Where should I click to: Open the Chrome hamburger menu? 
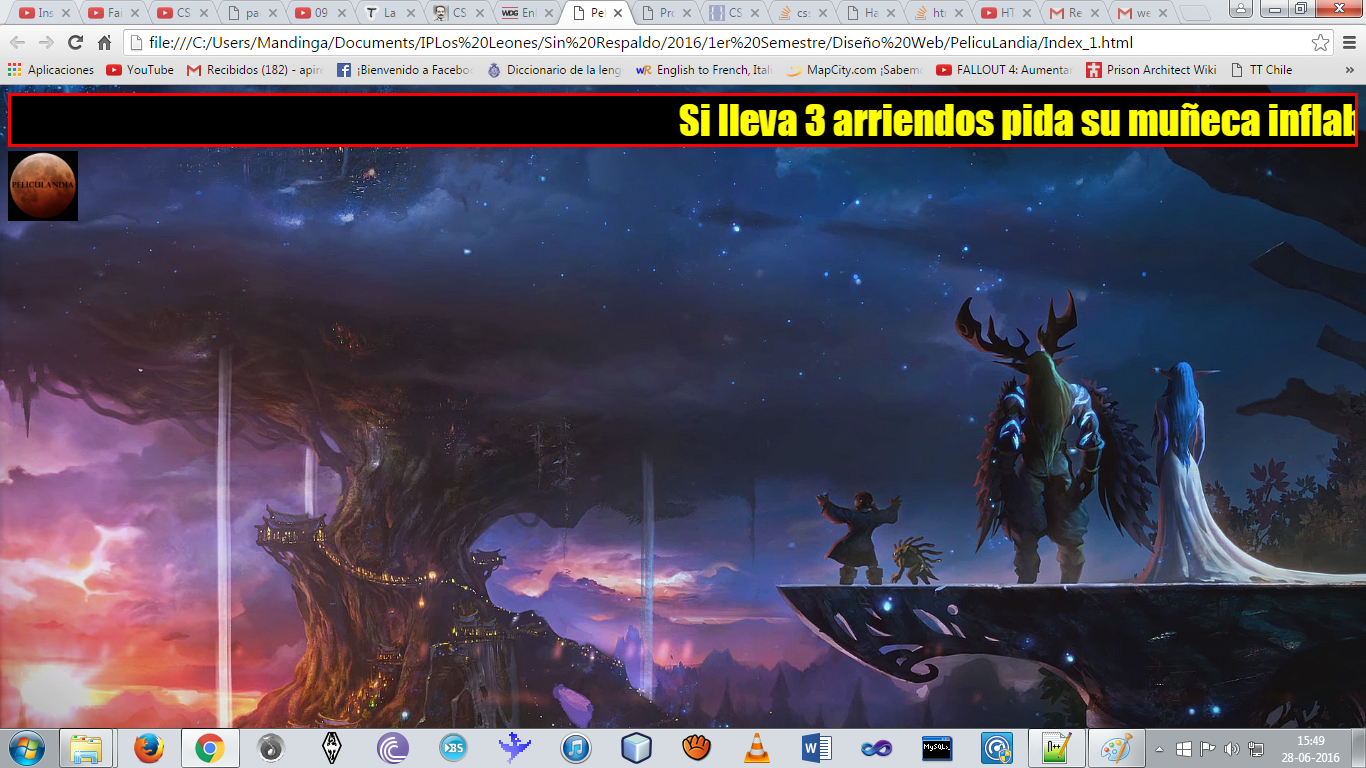coord(1349,43)
